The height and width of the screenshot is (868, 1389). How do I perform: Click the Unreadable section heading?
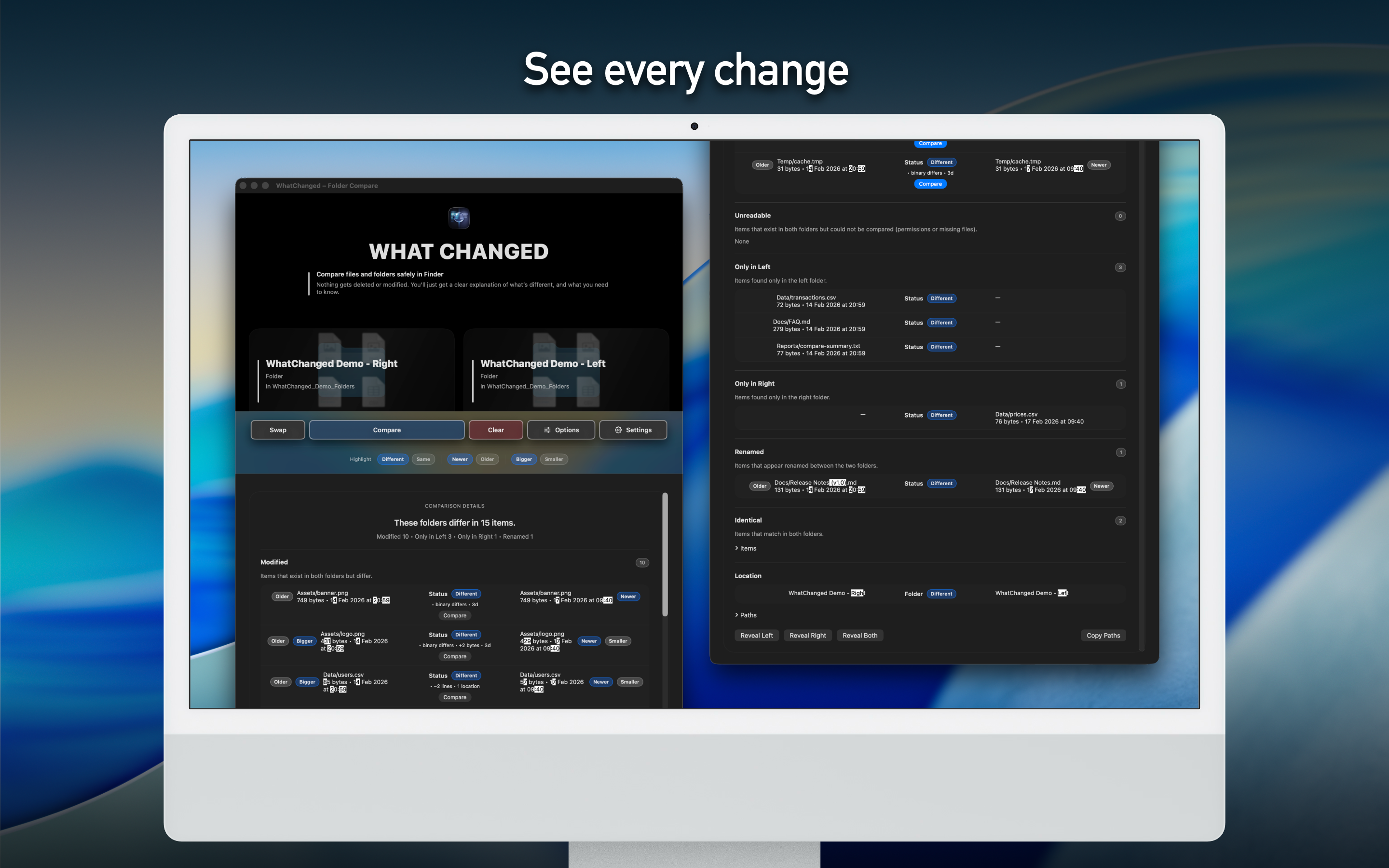(752, 216)
